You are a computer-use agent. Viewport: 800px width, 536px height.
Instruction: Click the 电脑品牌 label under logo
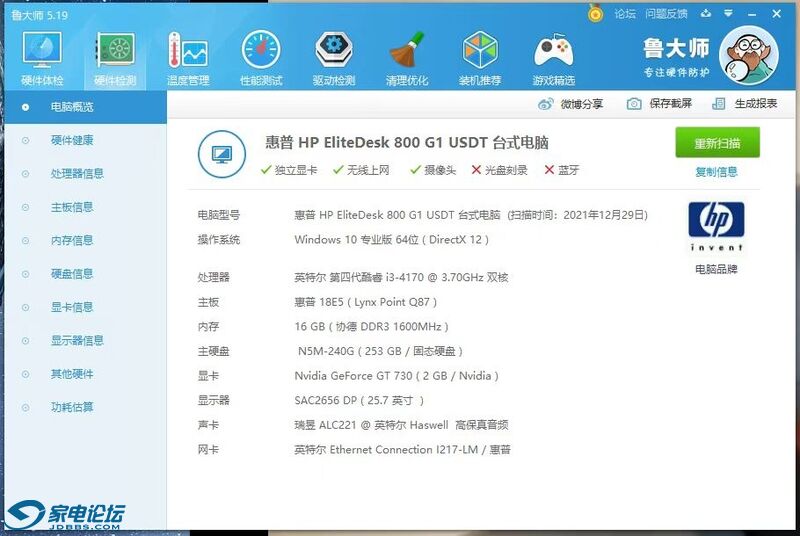pos(716,269)
